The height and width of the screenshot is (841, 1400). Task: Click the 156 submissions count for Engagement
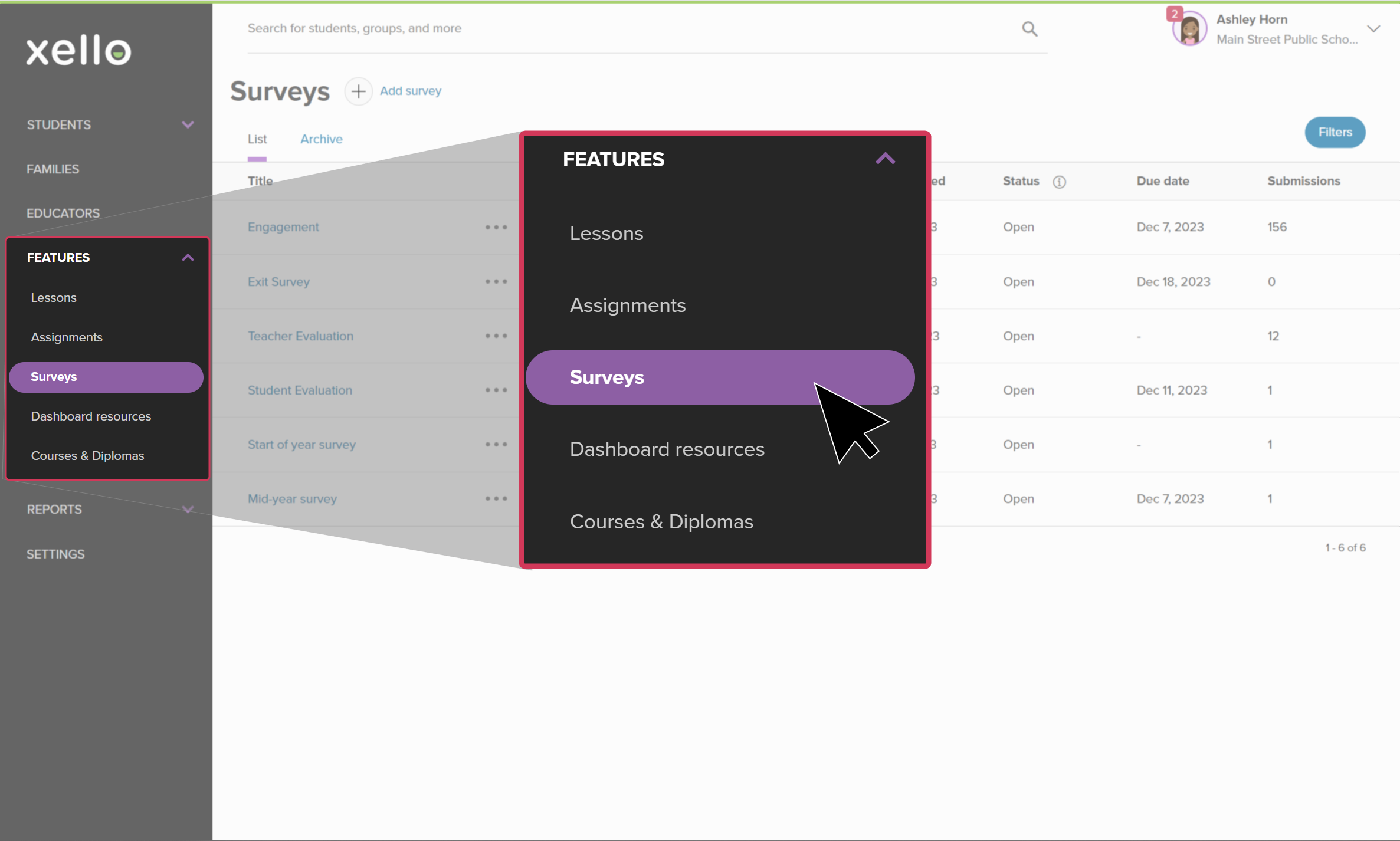point(1277,227)
